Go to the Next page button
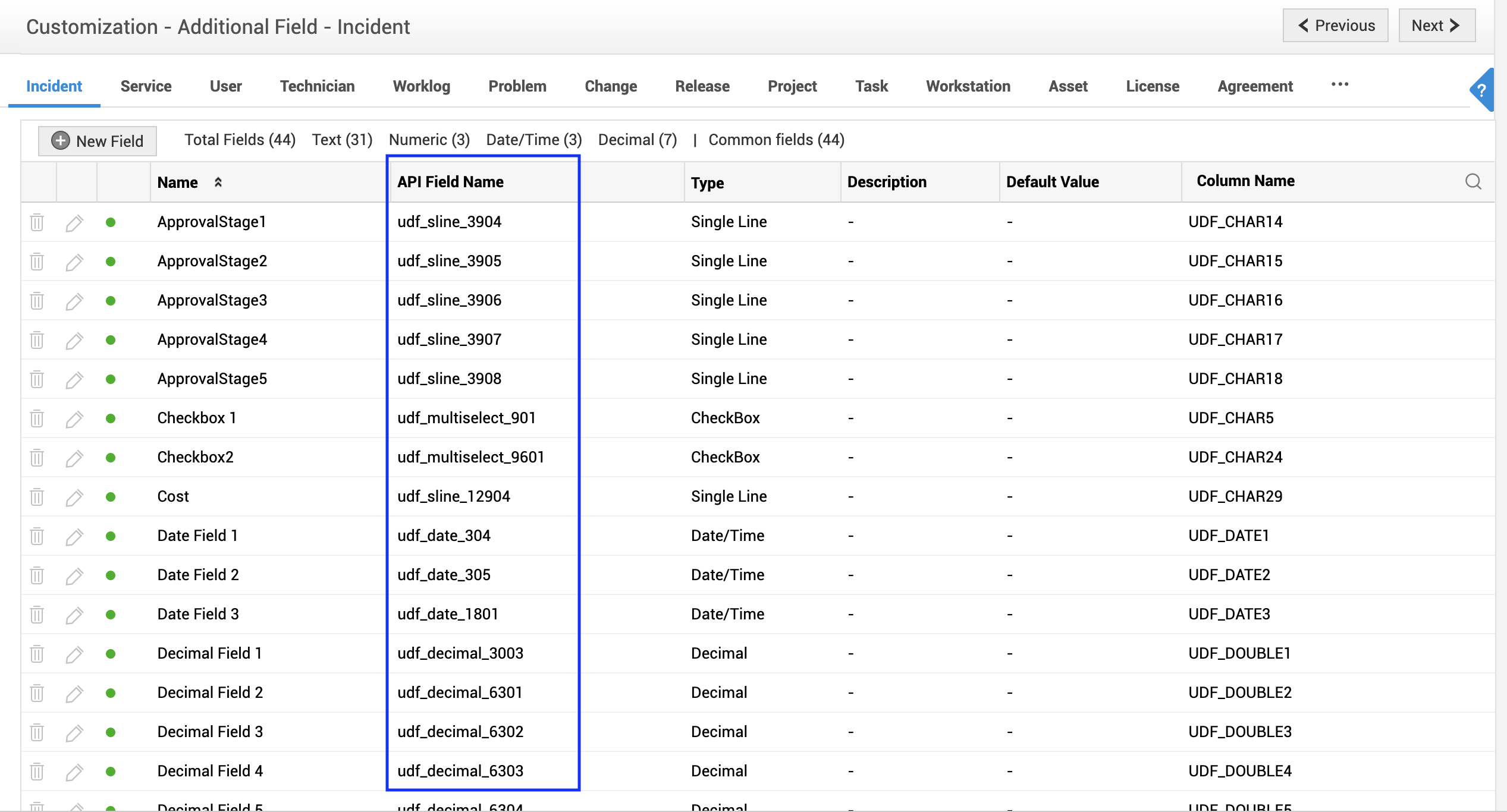Viewport: 1507px width, 812px height. (x=1436, y=26)
